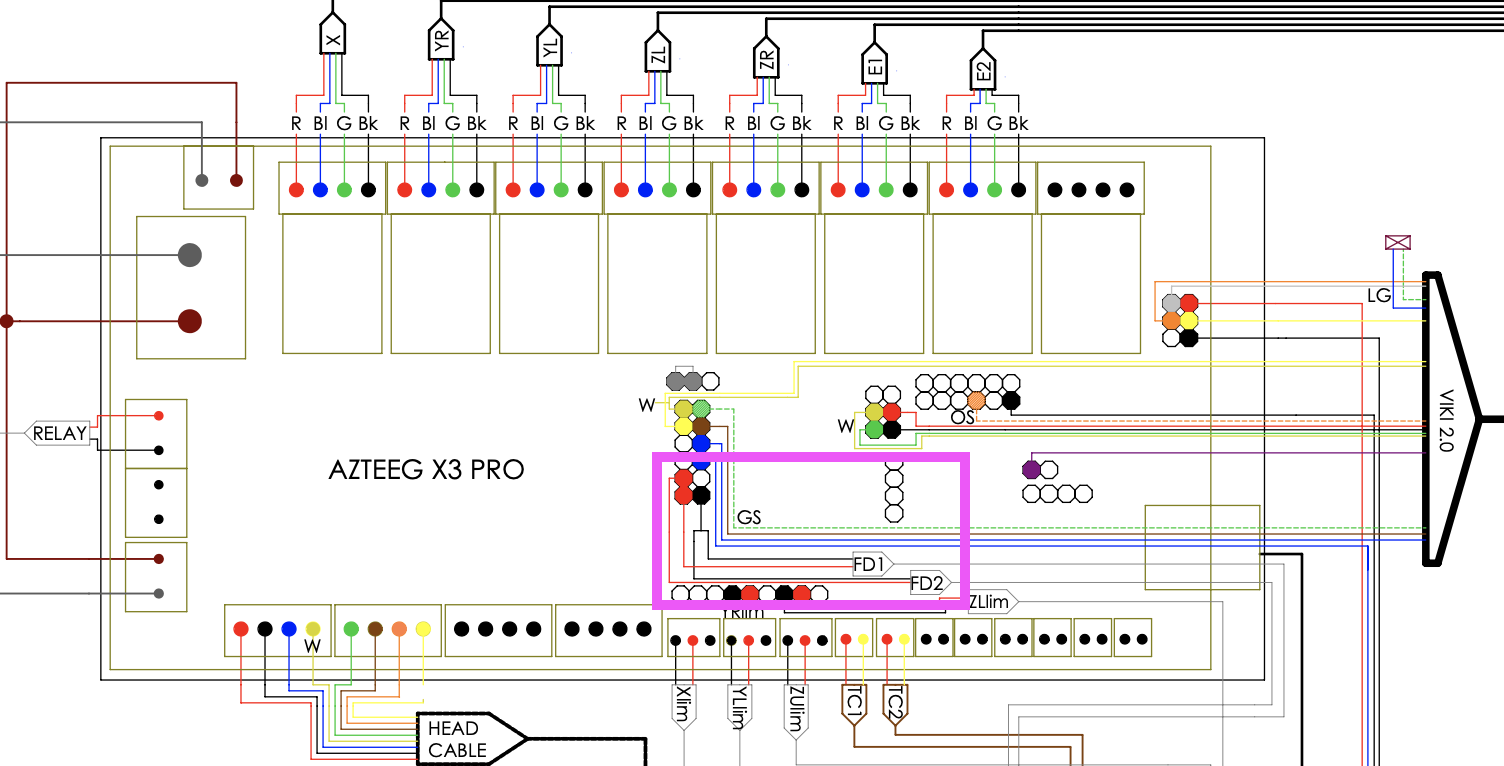Click the X motor connector tag

click(333, 36)
